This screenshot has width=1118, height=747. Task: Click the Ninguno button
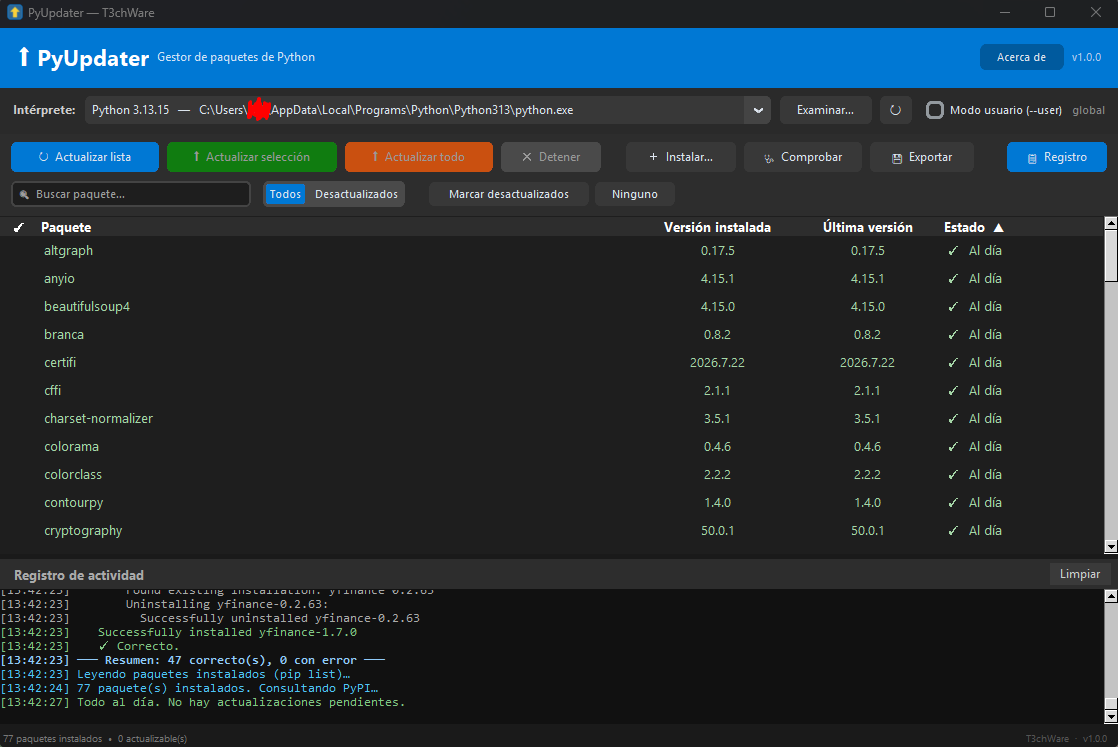click(x=635, y=194)
